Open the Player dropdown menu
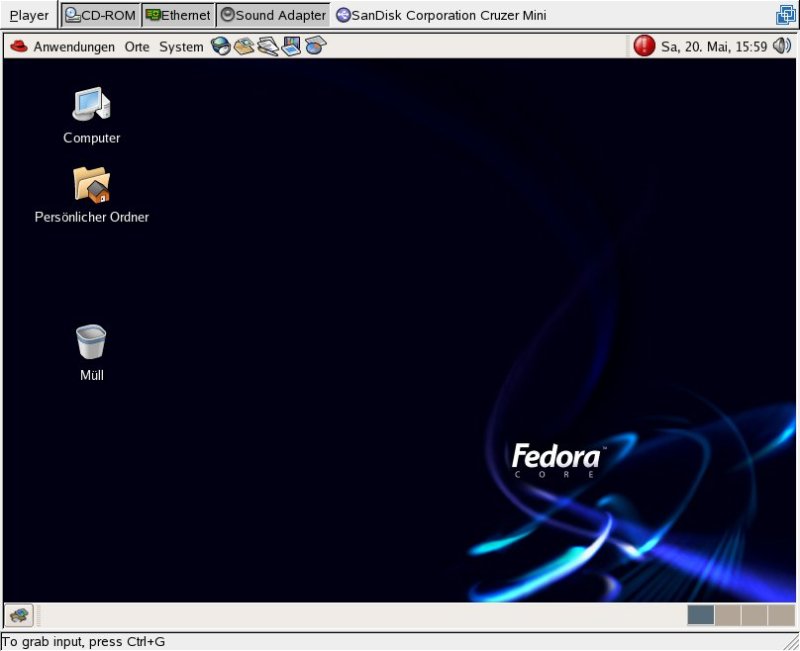This screenshot has width=800, height=651. (29, 15)
